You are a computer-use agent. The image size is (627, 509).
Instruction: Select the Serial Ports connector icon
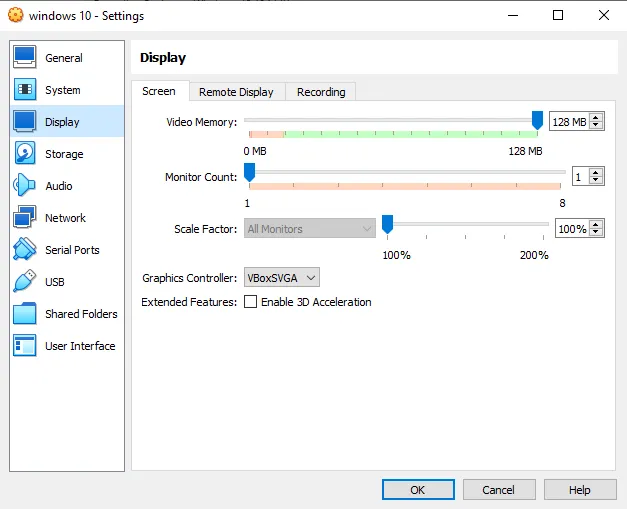click(24, 249)
